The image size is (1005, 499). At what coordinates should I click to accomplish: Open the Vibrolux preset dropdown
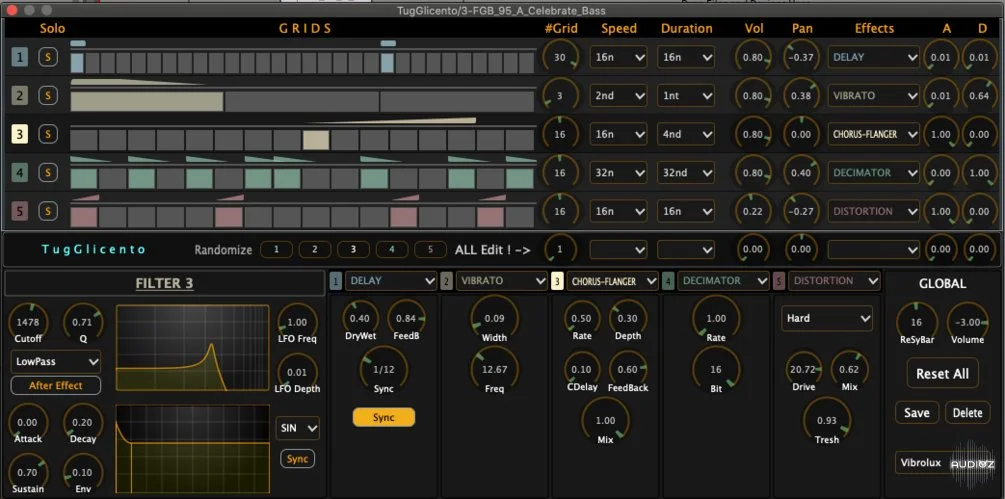click(x=942, y=463)
